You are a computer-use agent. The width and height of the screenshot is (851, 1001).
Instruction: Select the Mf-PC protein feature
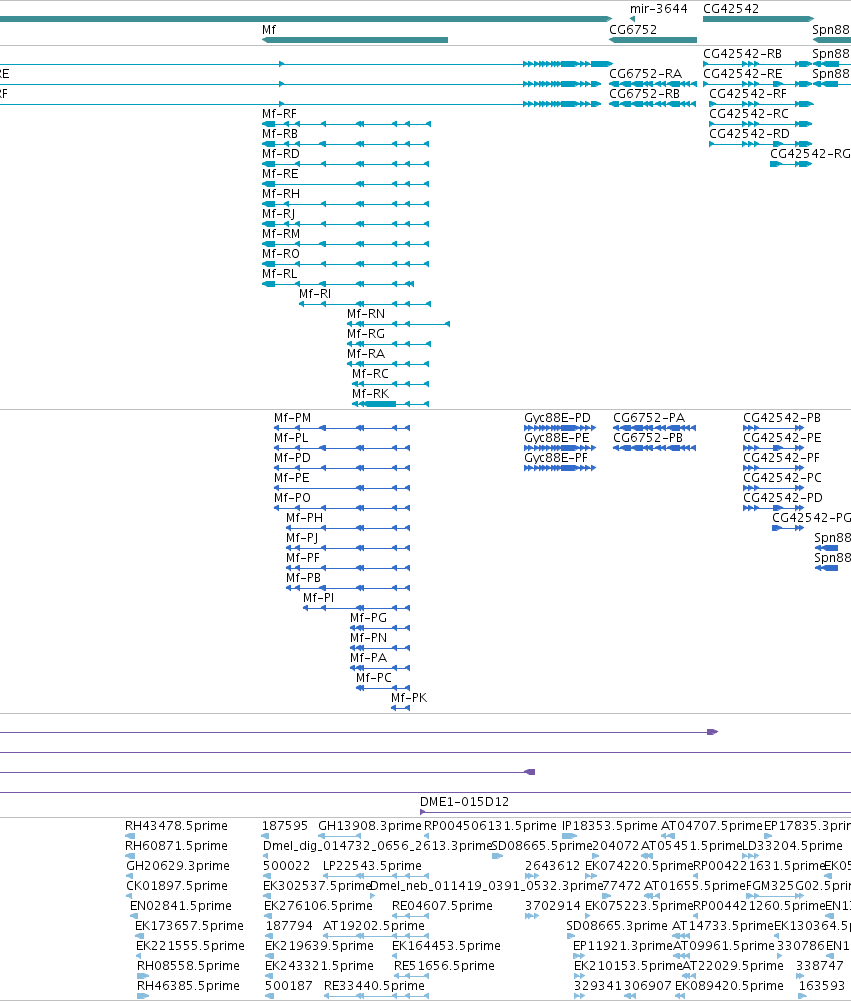click(383, 688)
